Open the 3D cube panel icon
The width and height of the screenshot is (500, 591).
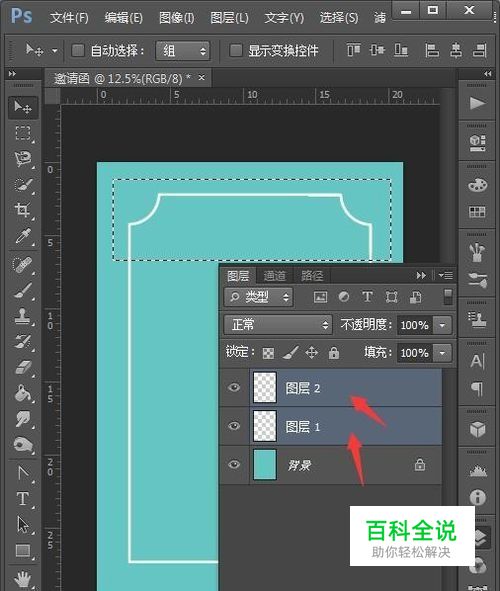point(477,429)
